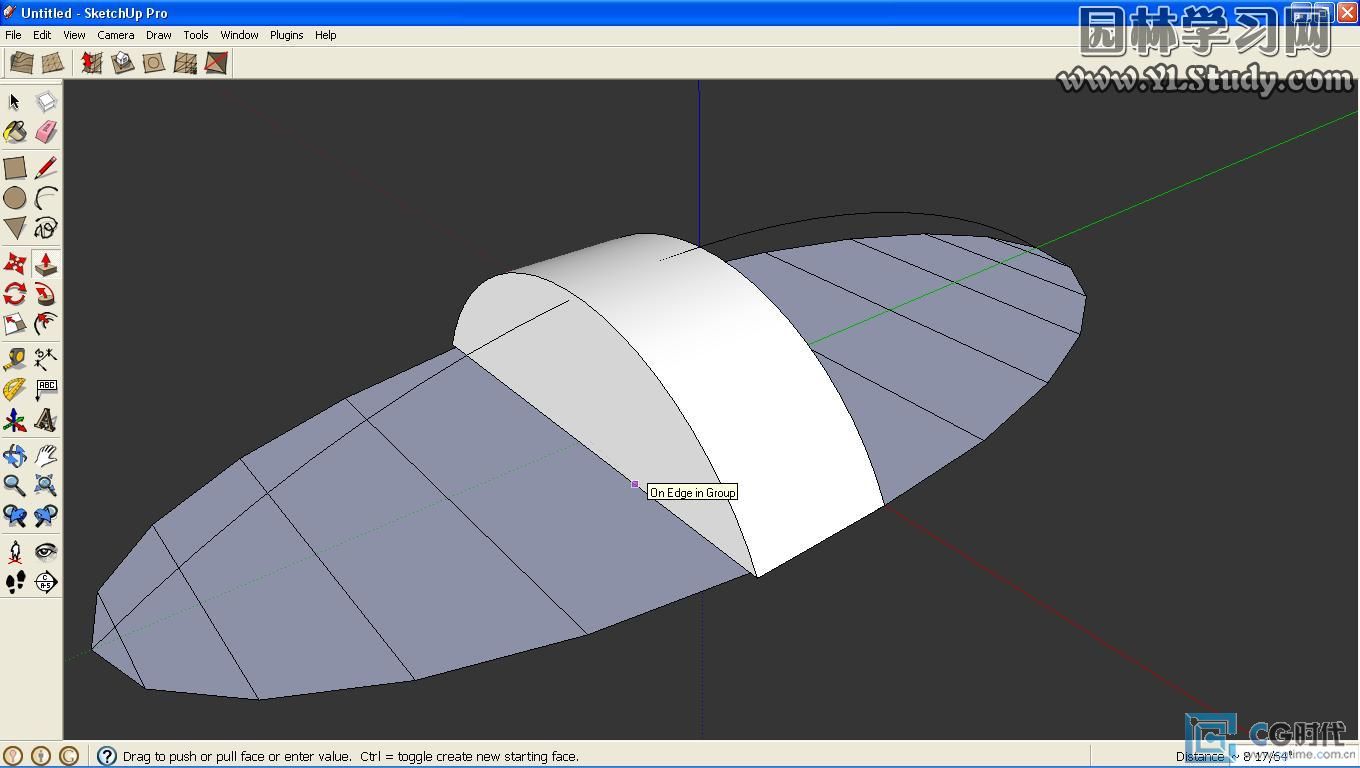Select the Offset tool

coord(46,324)
